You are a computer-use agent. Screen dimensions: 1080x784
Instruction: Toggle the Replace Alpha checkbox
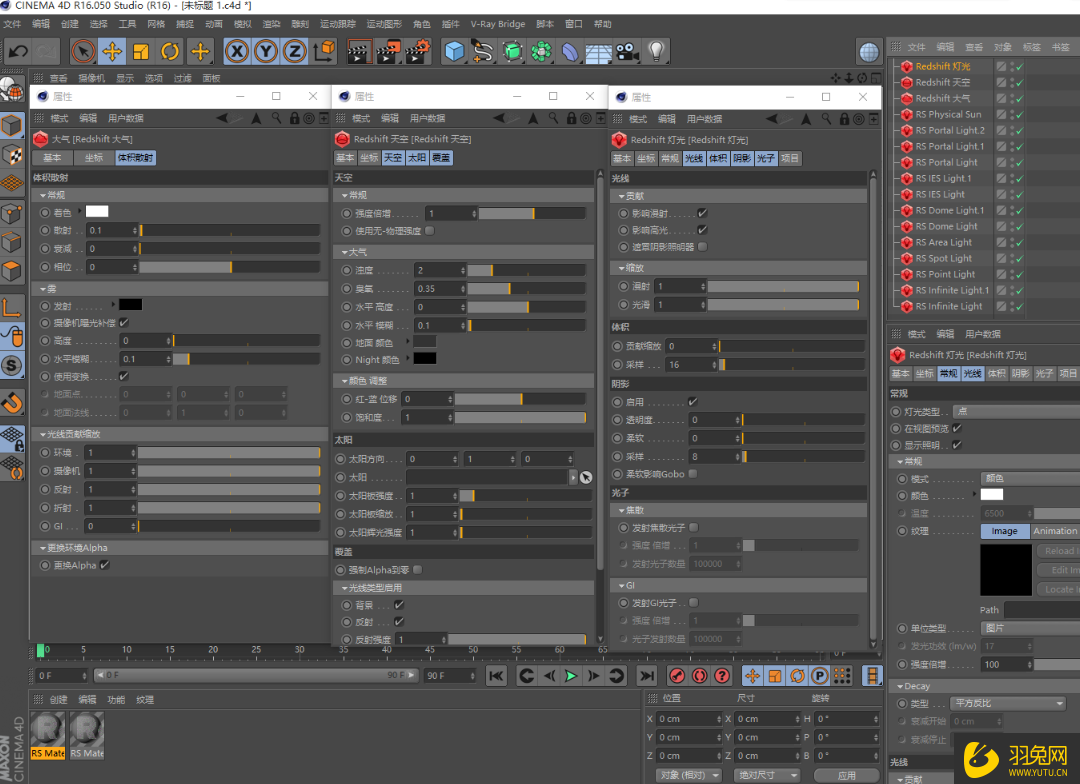(105, 565)
